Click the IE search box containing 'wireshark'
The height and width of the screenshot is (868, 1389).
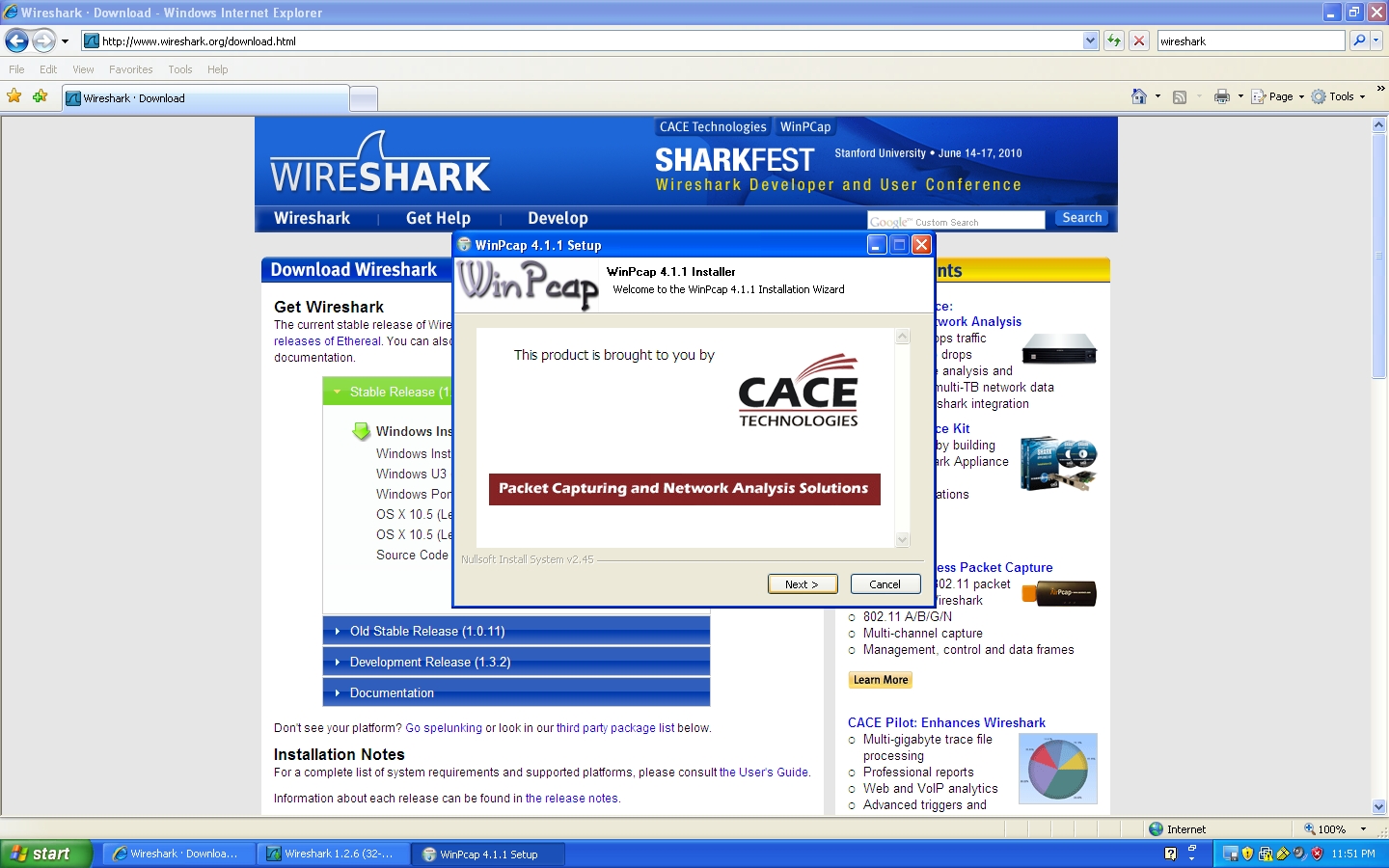coord(1250,41)
